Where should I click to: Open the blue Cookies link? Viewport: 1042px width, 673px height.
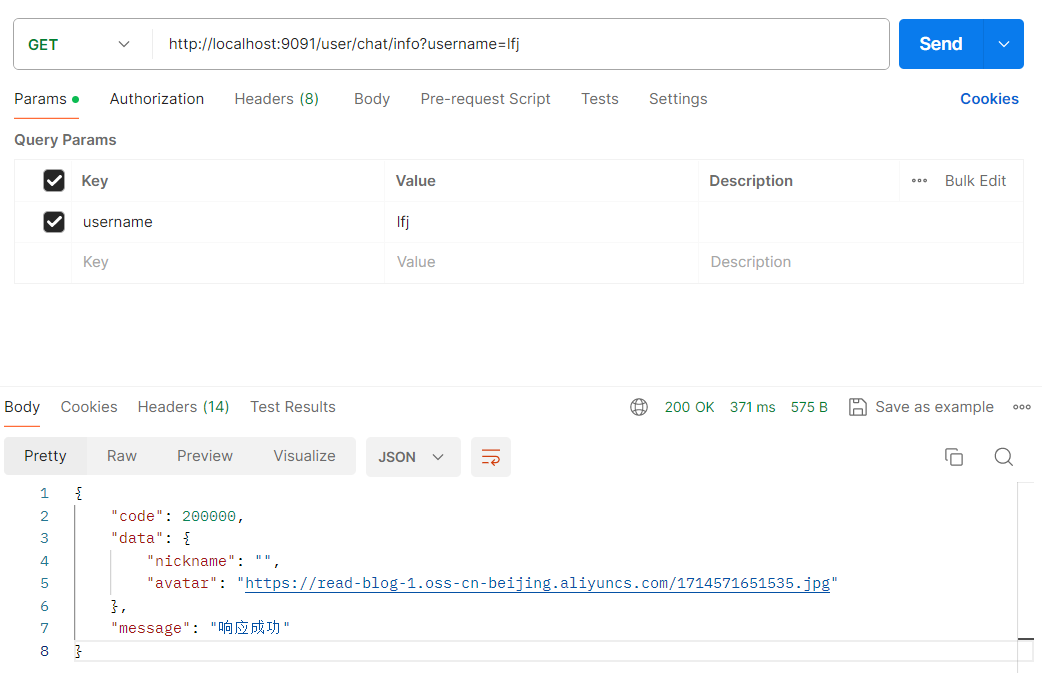[989, 99]
